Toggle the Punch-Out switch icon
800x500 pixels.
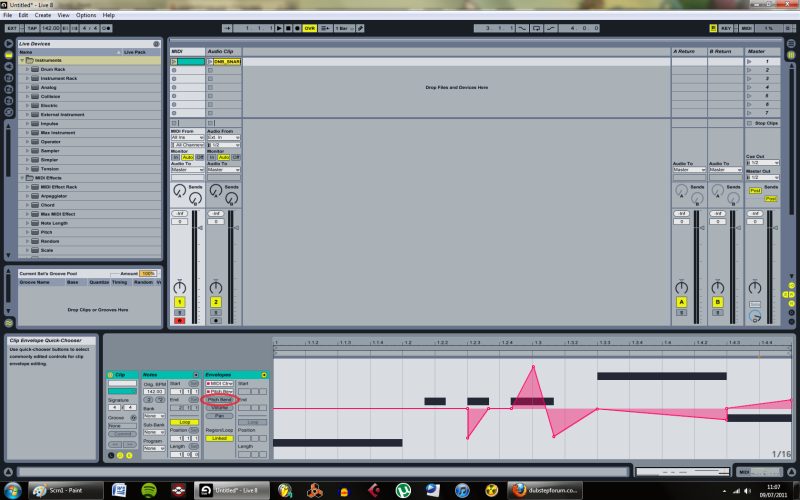coord(551,28)
